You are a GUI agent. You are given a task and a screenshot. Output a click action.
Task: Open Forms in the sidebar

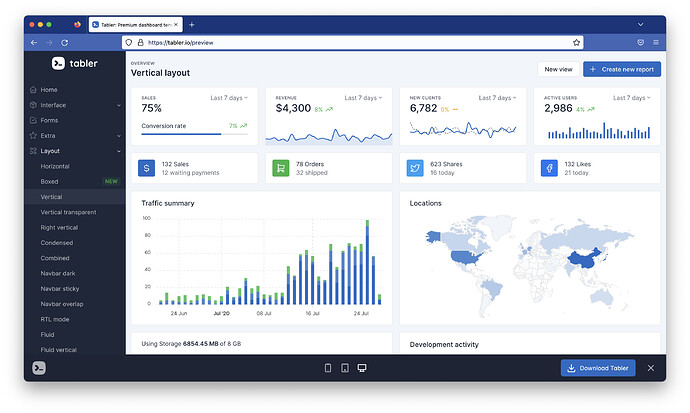[49, 120]
